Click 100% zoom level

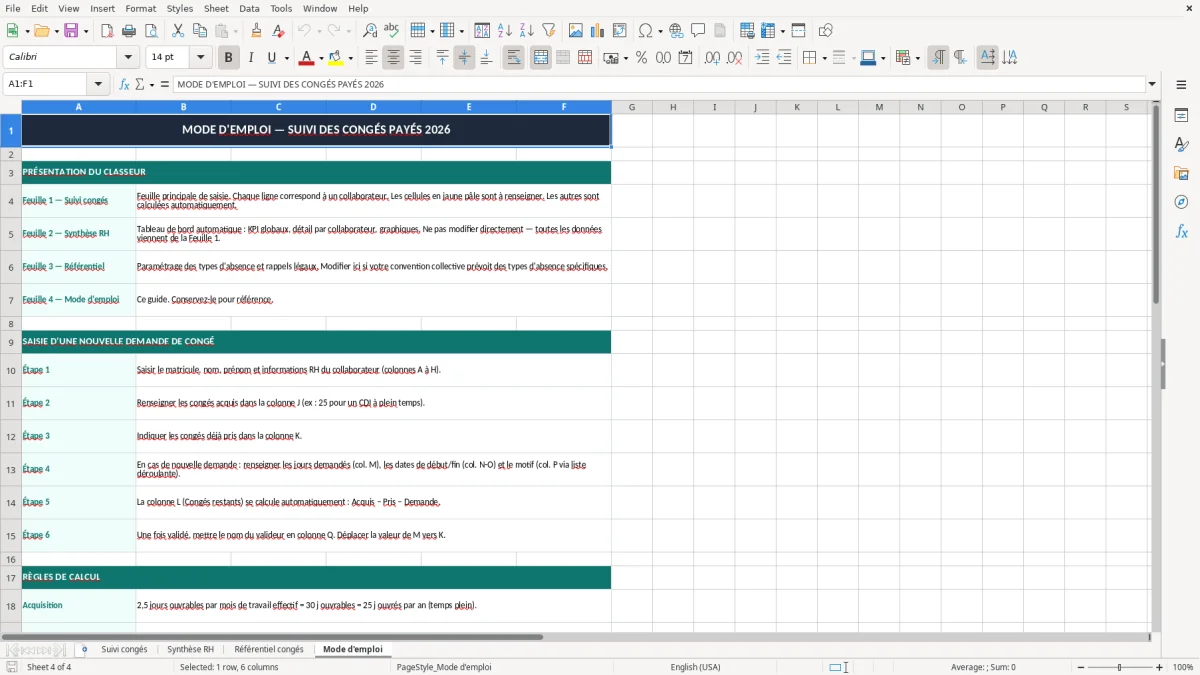point(1182,667)
